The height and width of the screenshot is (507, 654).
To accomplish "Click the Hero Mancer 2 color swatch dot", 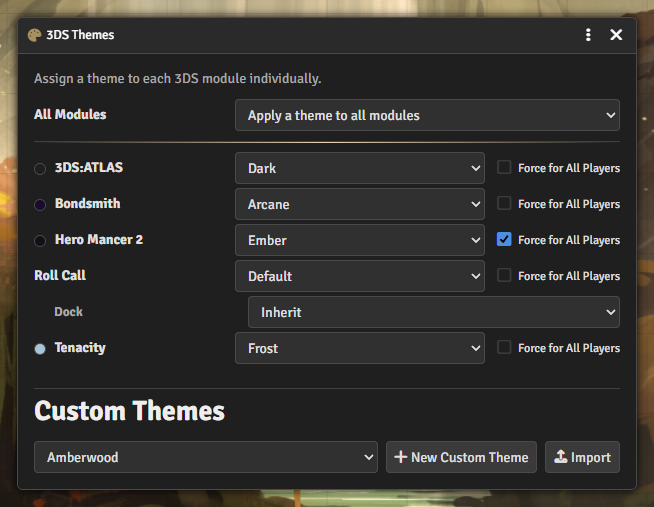I will [x=40, y=241].
